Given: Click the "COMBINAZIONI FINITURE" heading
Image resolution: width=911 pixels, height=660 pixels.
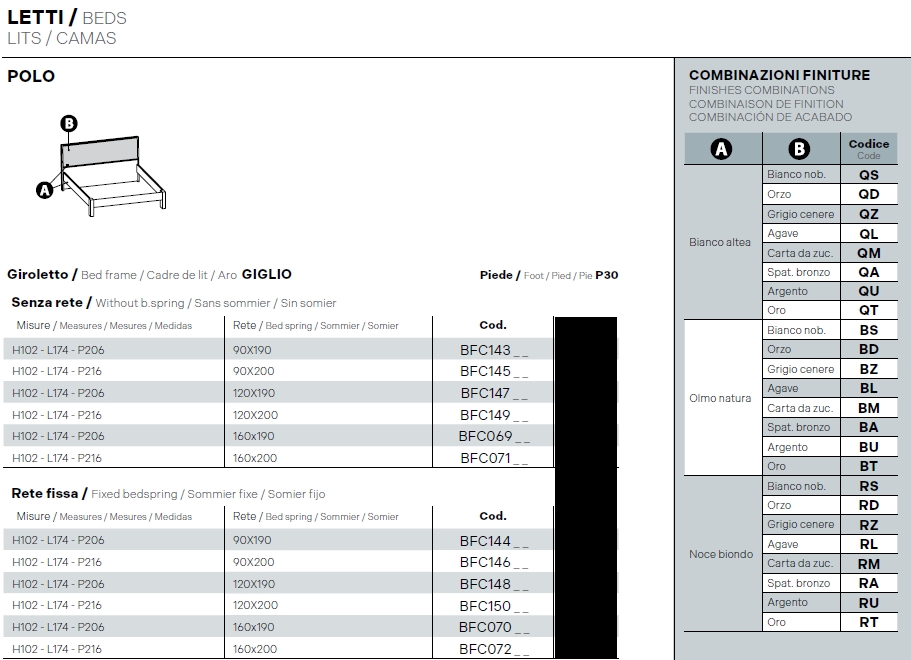Looking at the screenshot, I should (779, 75).
